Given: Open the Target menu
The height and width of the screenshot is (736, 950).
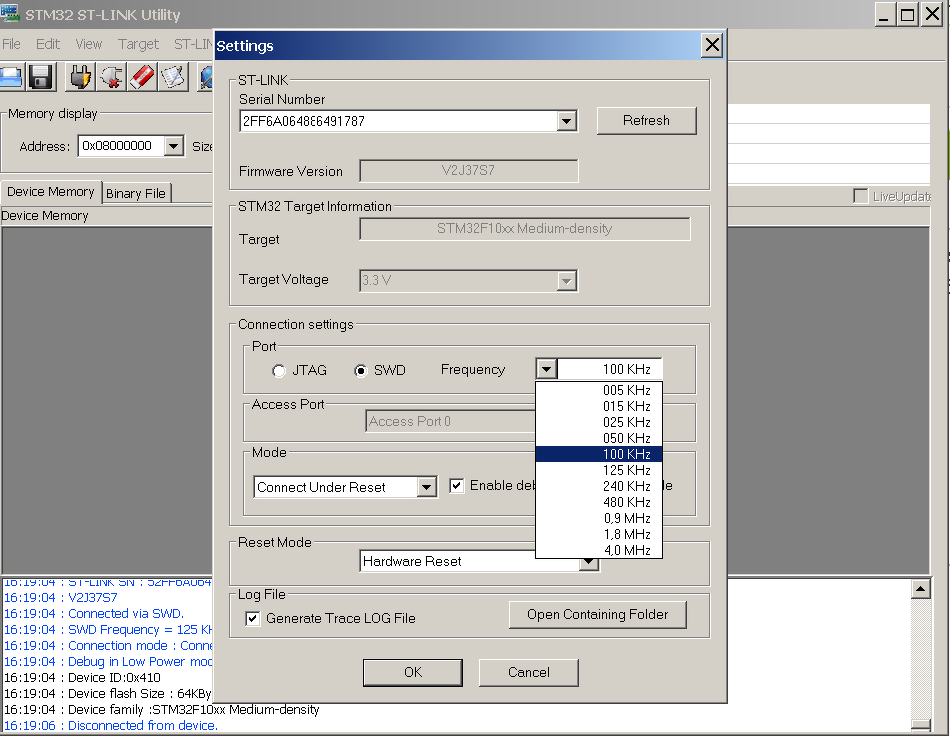Looking at the screenshot, I should click(x=138, y=44).
